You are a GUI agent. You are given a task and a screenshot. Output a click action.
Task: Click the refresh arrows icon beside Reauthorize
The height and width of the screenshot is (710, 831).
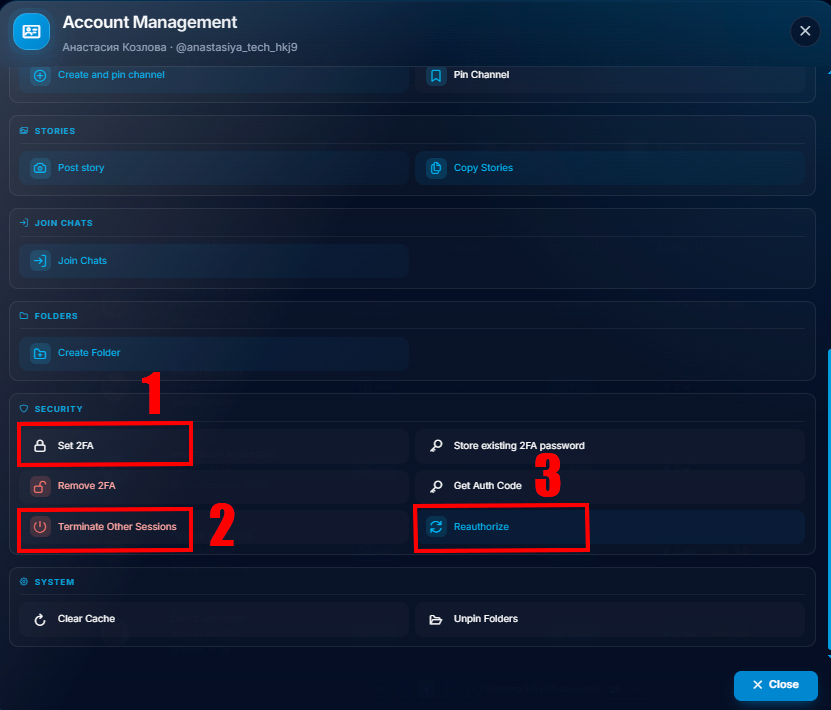pyautogui.click(x=436, y=527)
